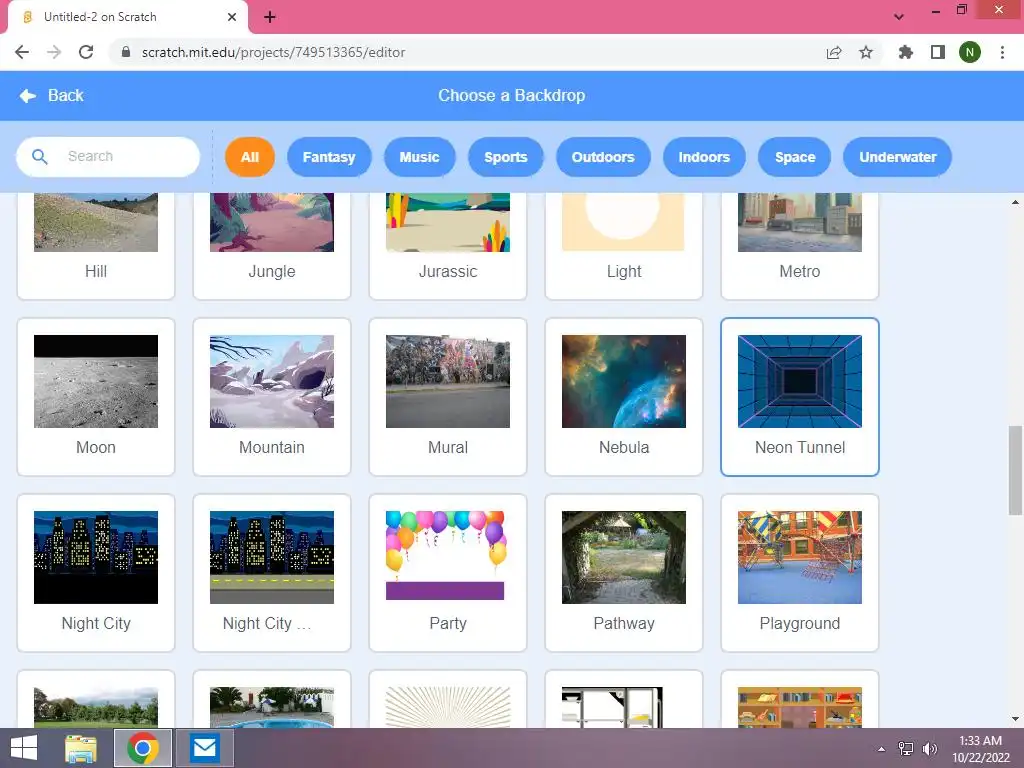Click the scrollbar down arrow
Screen dimensions: 1024x768
(x=1015, y=720)
